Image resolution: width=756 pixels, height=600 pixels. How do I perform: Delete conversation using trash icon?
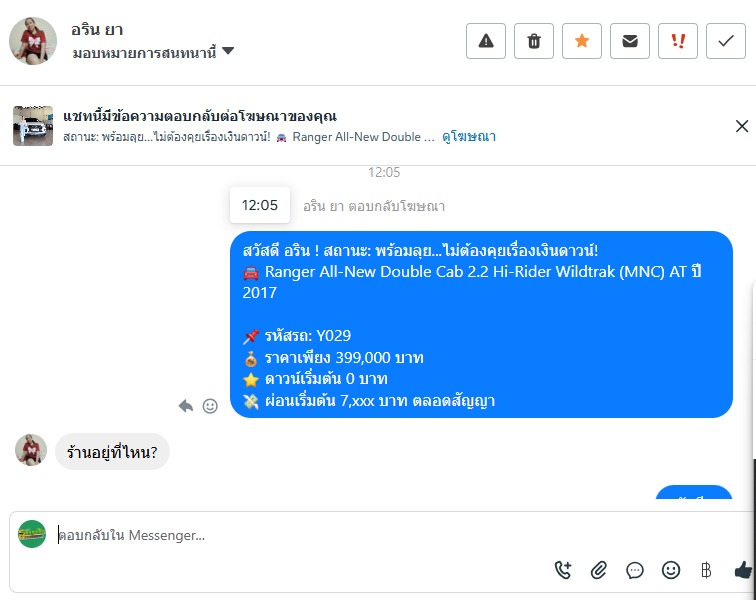tap(534, 41)
